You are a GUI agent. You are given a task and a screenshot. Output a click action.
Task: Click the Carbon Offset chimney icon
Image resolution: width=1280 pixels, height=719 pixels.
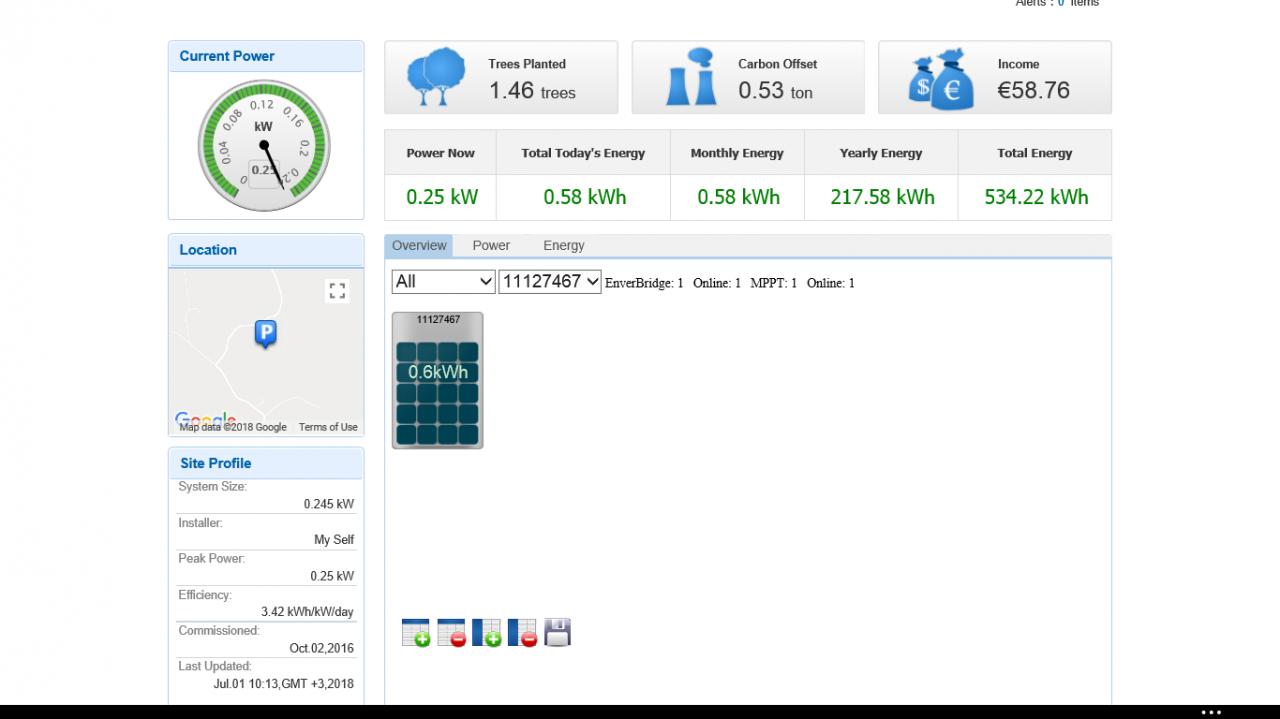pyautogui.click(x=692, y=77)
